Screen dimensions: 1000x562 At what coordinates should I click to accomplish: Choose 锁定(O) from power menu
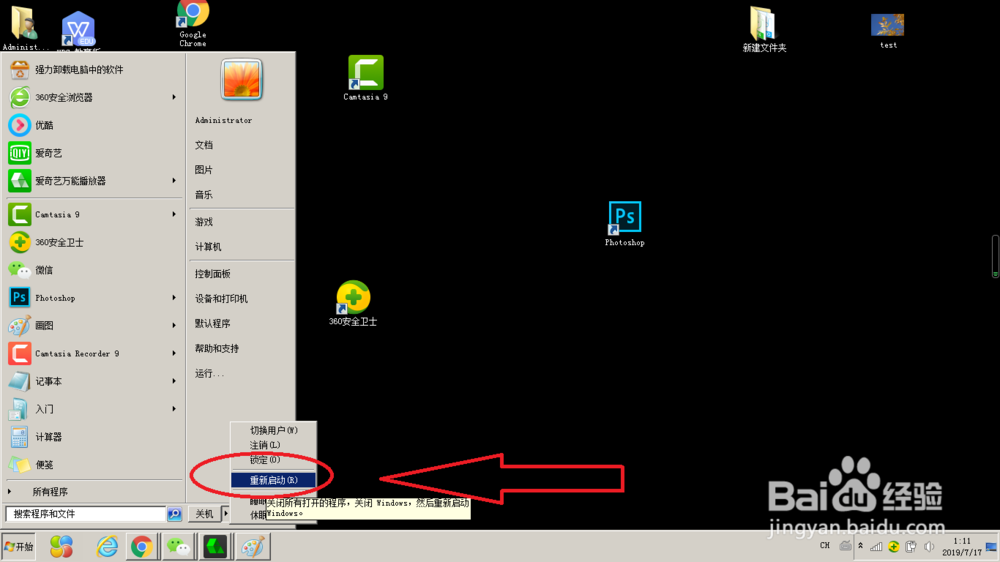273,460
